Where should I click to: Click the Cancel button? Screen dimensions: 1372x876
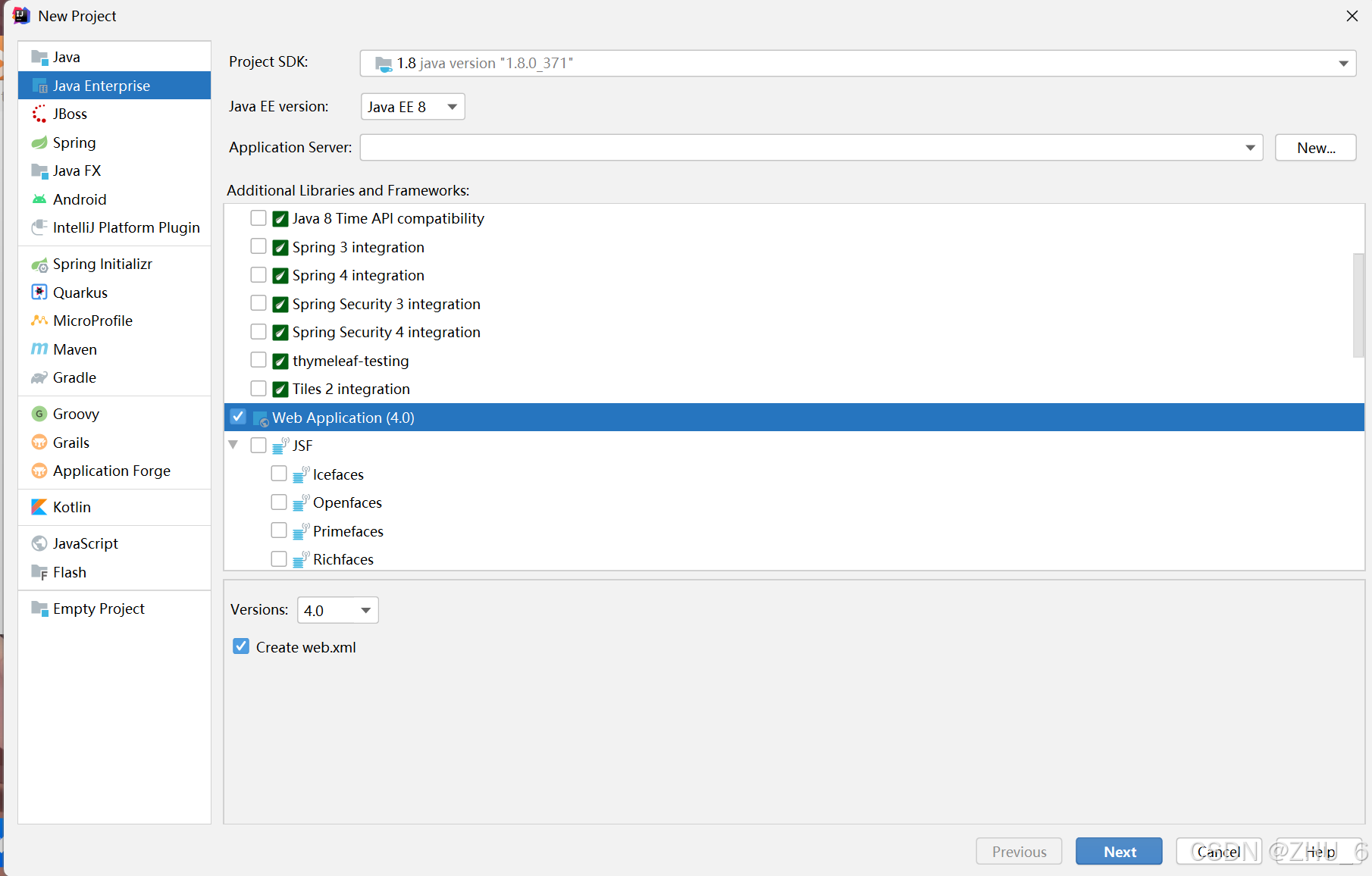tap(1218, 852)
